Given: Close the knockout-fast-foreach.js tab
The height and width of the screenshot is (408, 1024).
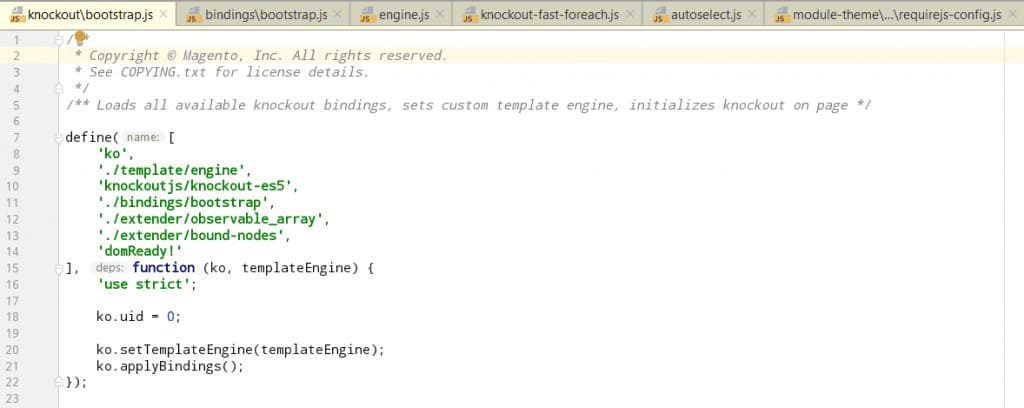Looking at the screenshot, I should [x=628, y=14].
